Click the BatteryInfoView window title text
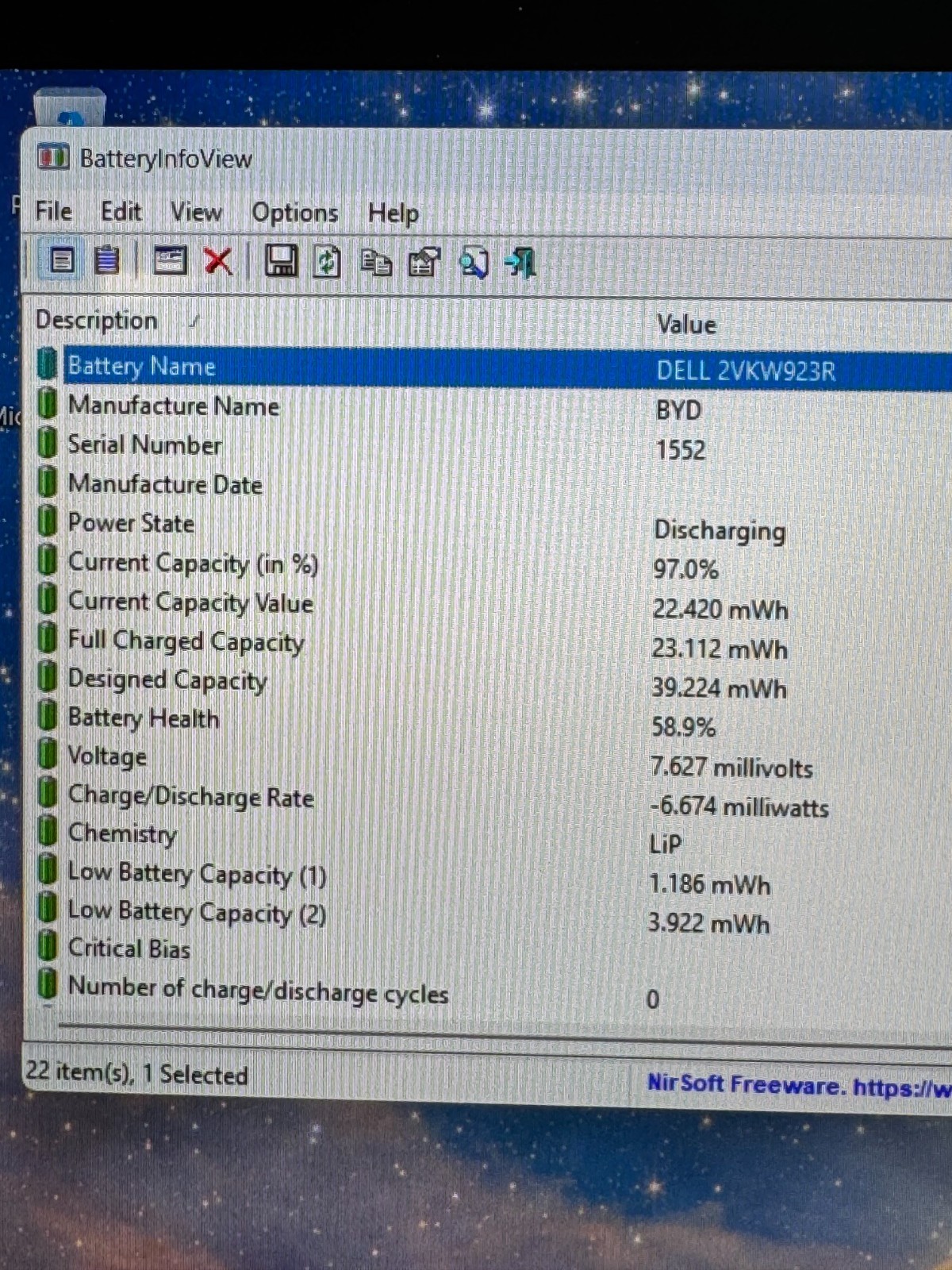Screen dimensions: 952x1270 point(166,158)
